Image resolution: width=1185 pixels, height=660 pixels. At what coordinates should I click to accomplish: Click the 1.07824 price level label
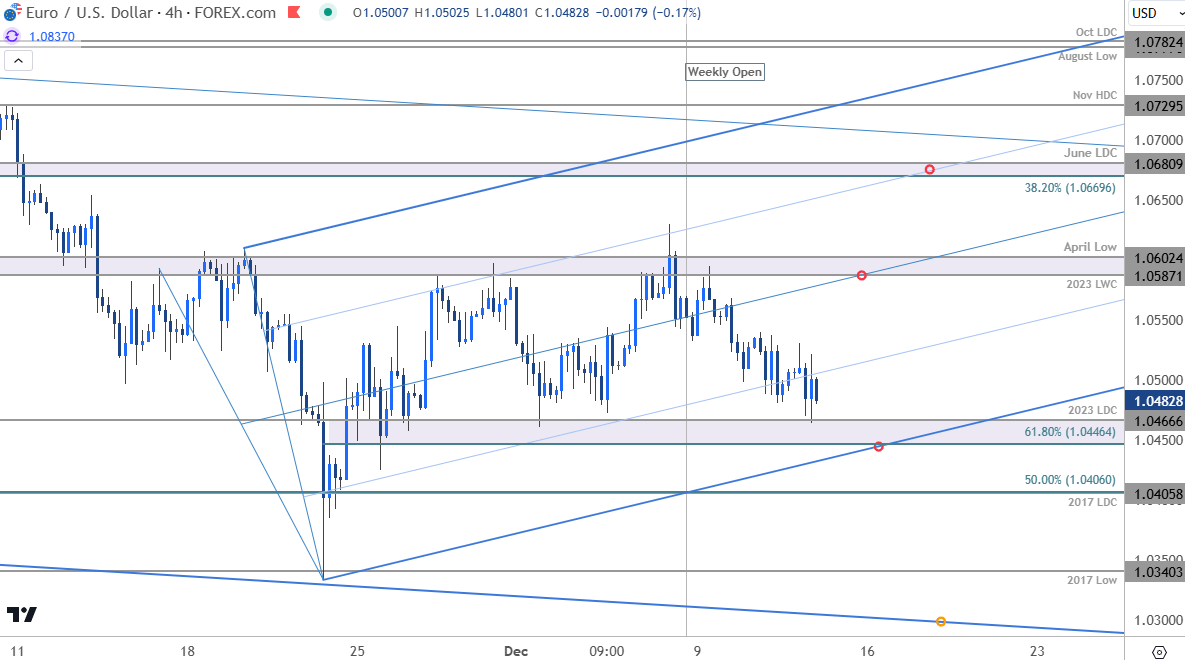(x=1155, y=42)
